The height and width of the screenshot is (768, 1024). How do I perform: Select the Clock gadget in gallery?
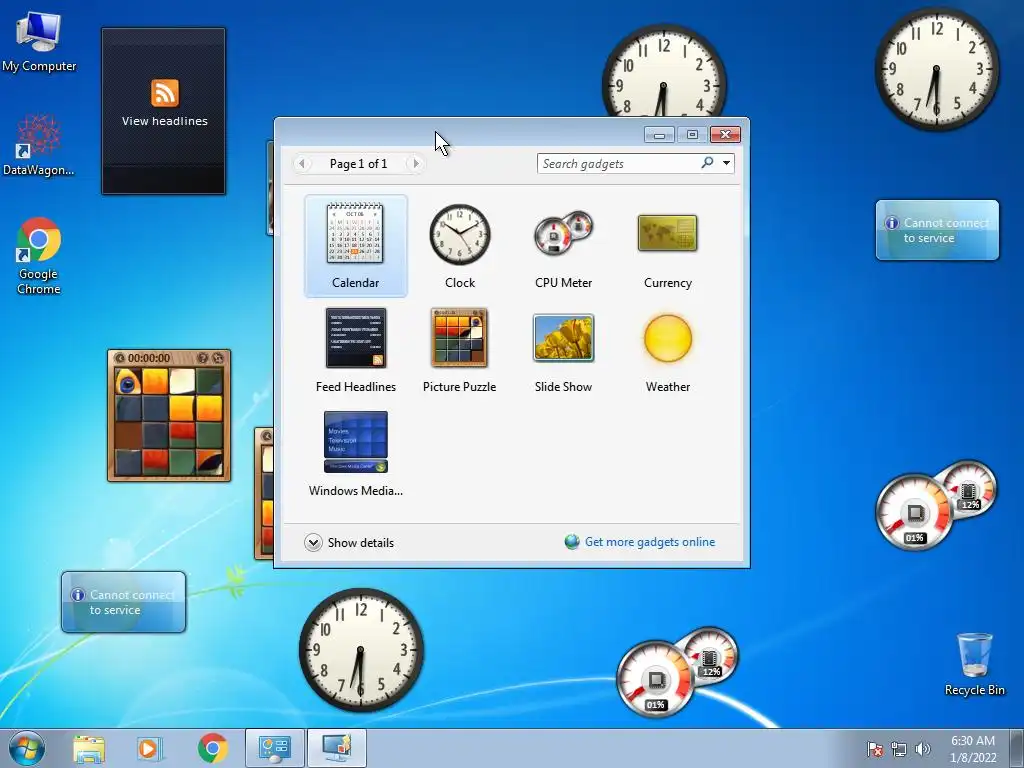click(x=460, y=234)
